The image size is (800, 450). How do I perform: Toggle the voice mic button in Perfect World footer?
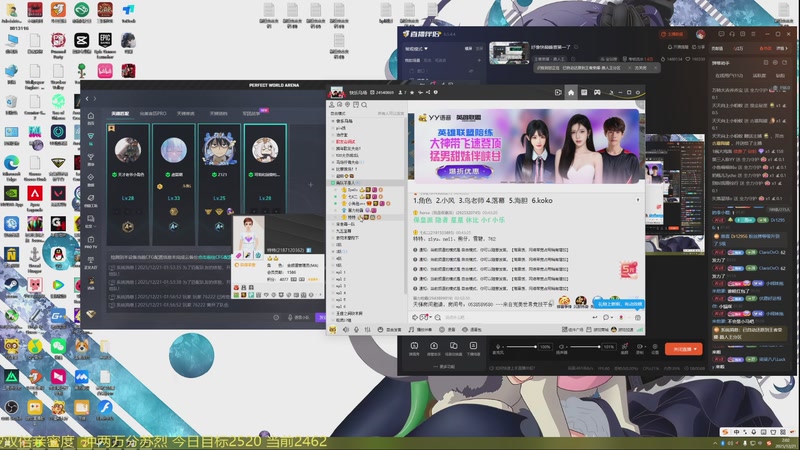[x=298, y=317]
